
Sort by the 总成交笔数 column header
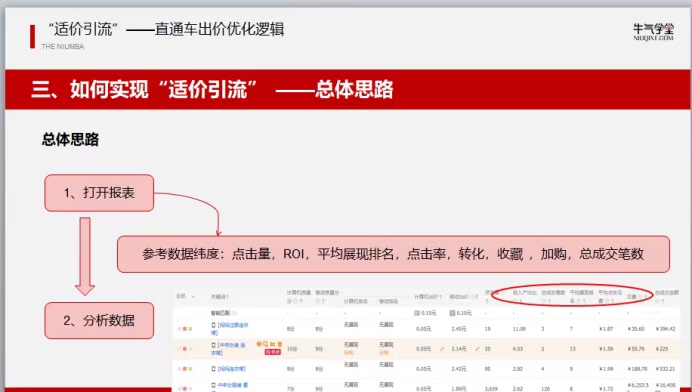point(553,296)
